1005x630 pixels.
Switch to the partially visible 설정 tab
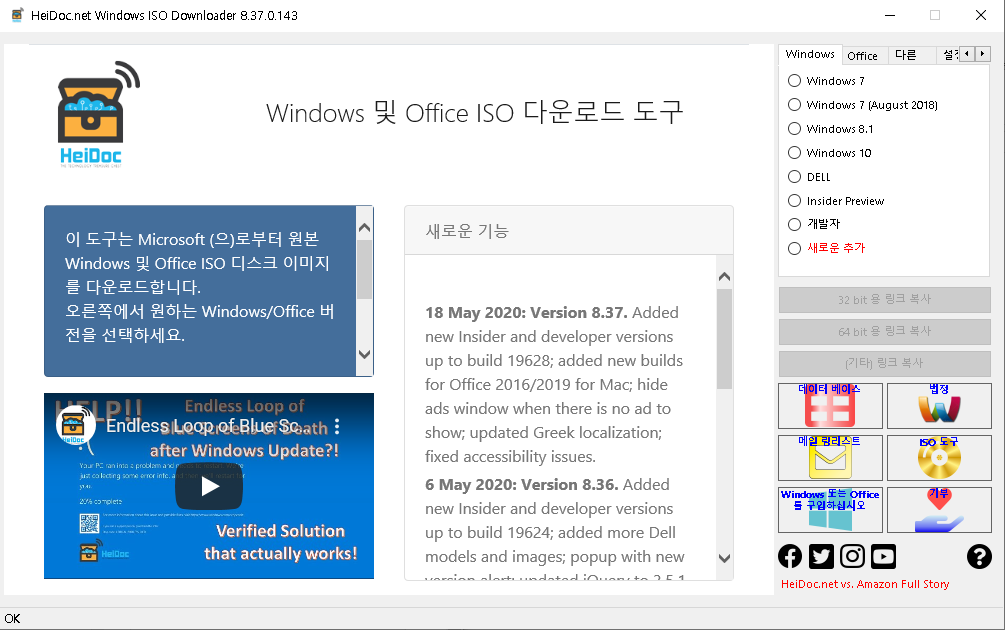pyautogui.click(x=949, y=56)
